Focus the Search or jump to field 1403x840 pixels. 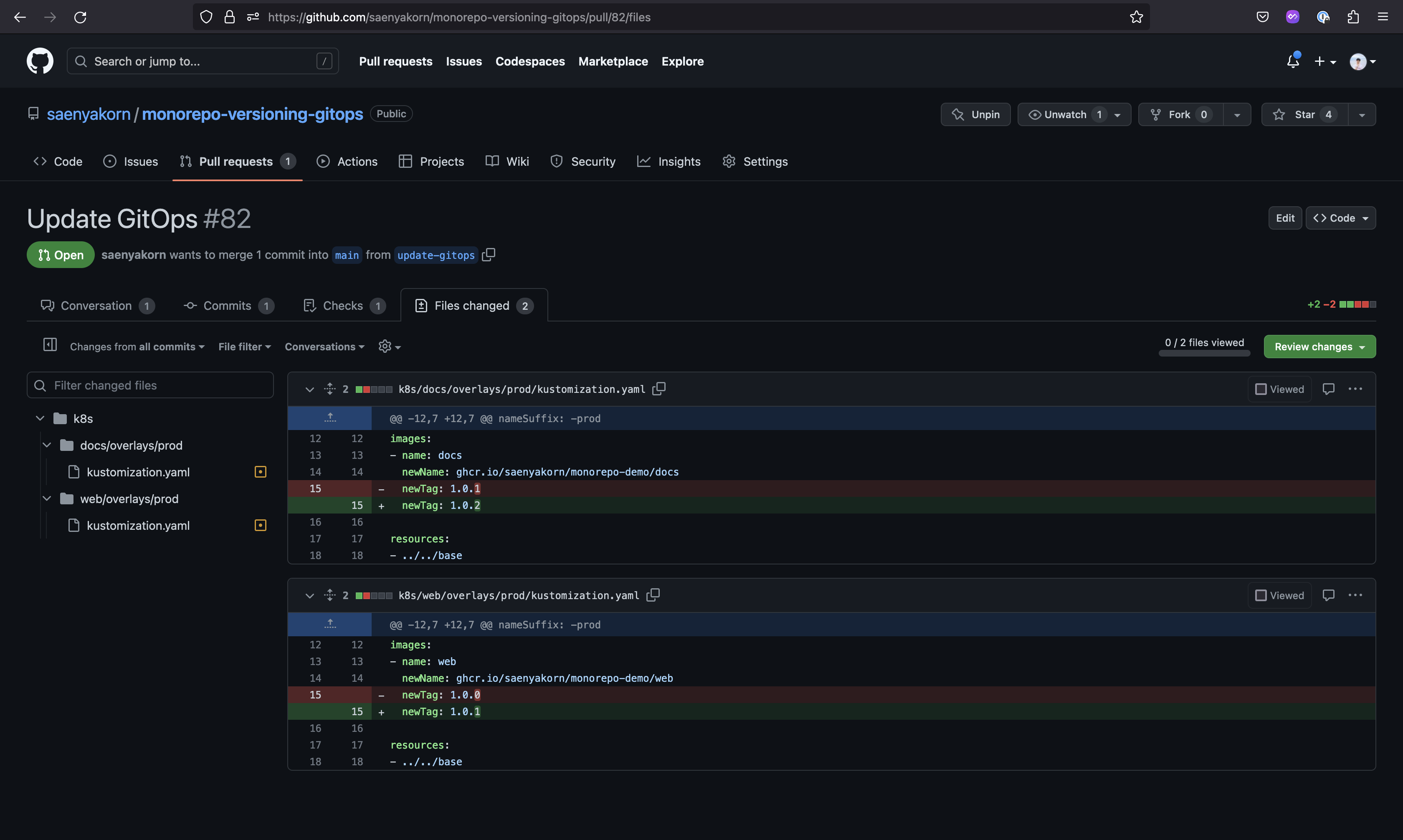(x=203, y=61)
